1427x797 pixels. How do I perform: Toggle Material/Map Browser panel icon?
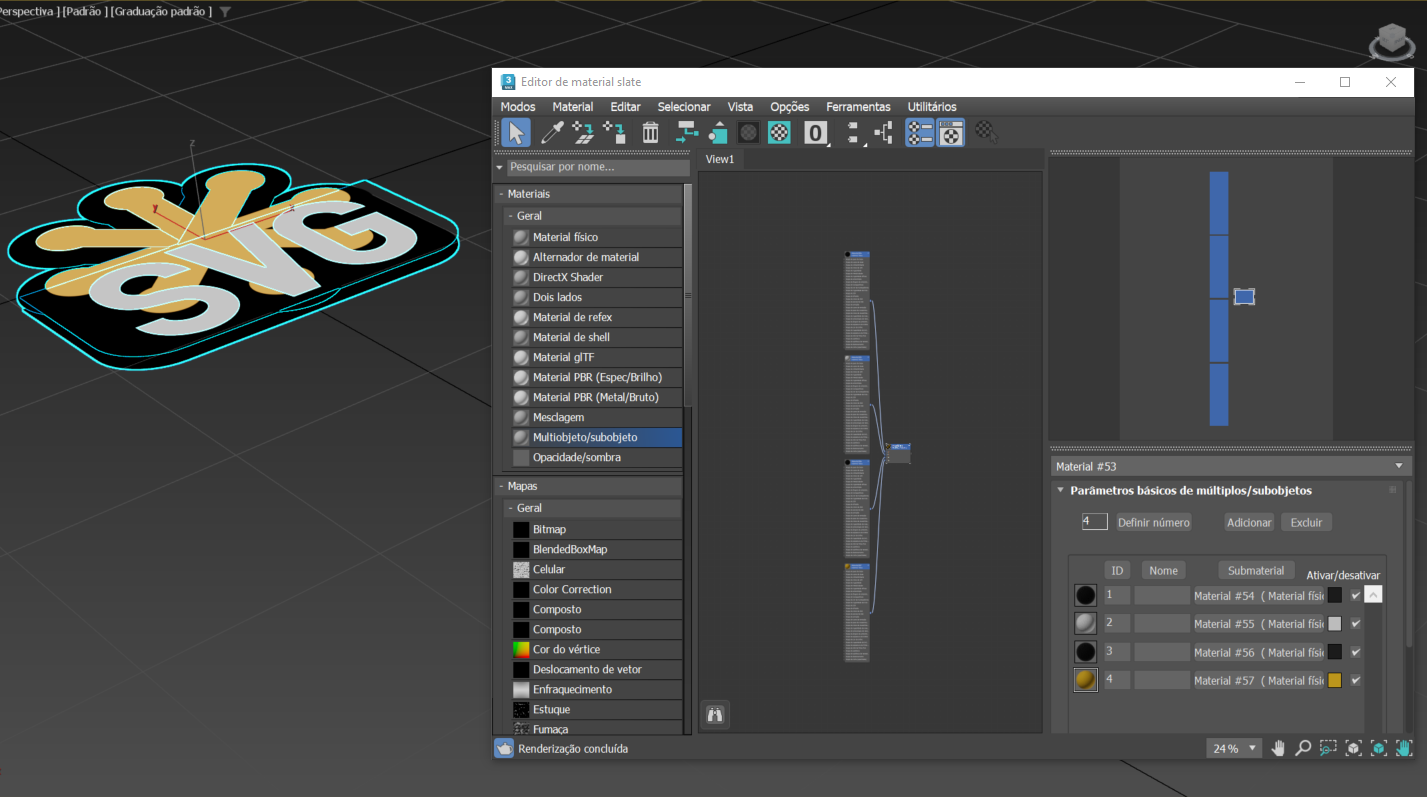(x=920, y=132)
